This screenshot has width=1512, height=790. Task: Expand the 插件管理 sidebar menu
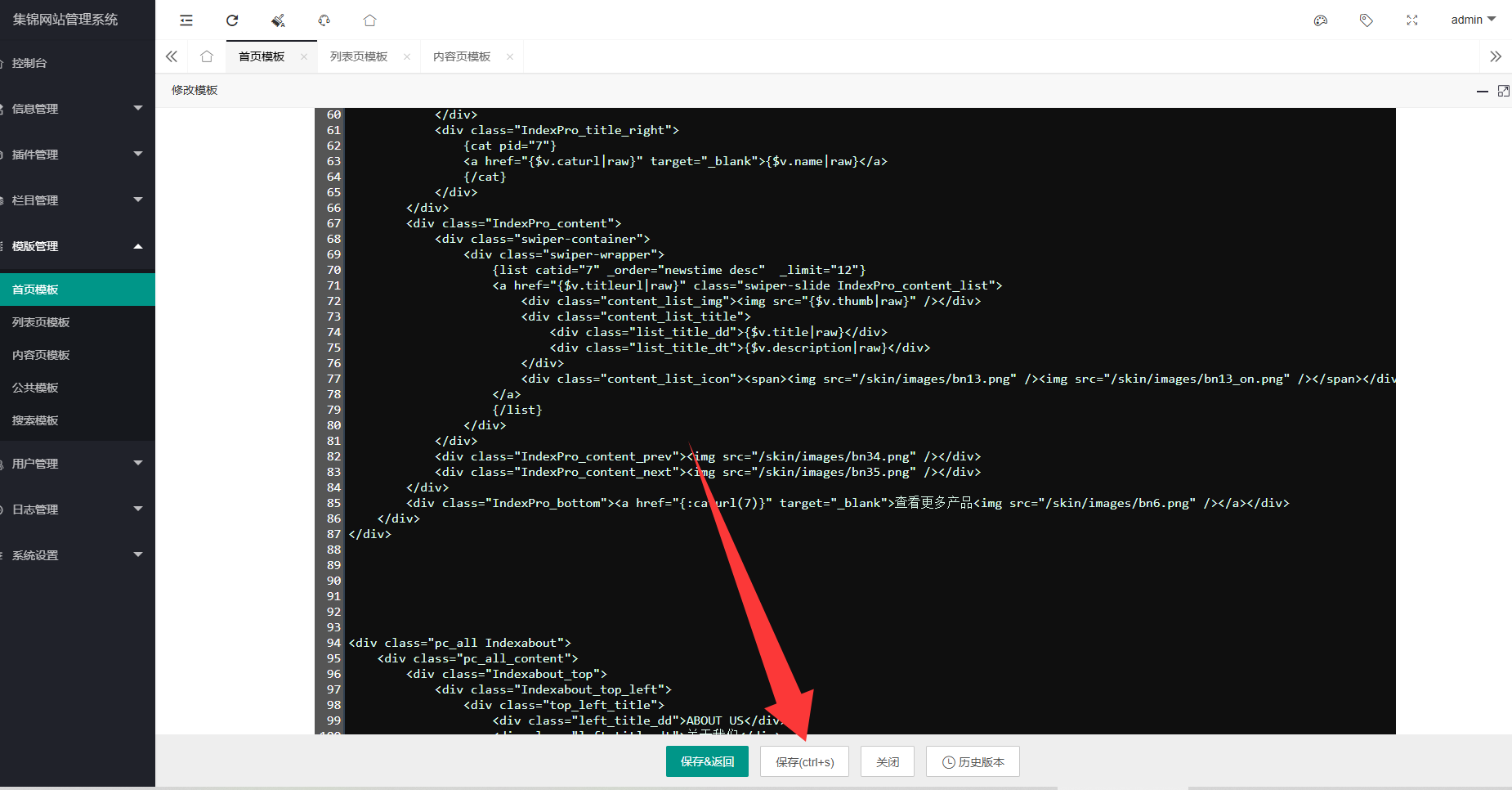pyautogui.click(x=78, y=155)
